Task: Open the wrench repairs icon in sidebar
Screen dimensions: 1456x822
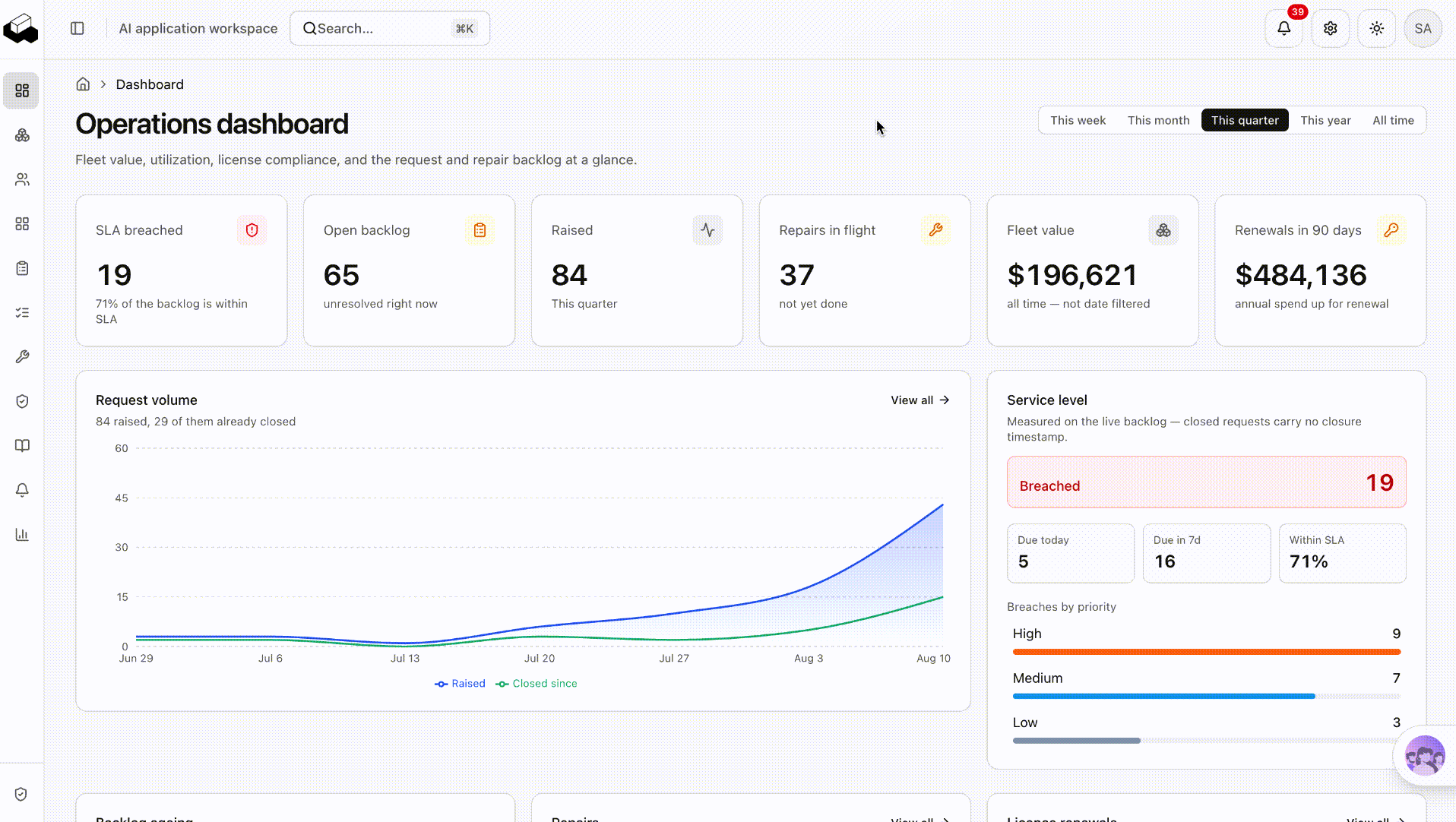Action: click(x=22, y=356)
